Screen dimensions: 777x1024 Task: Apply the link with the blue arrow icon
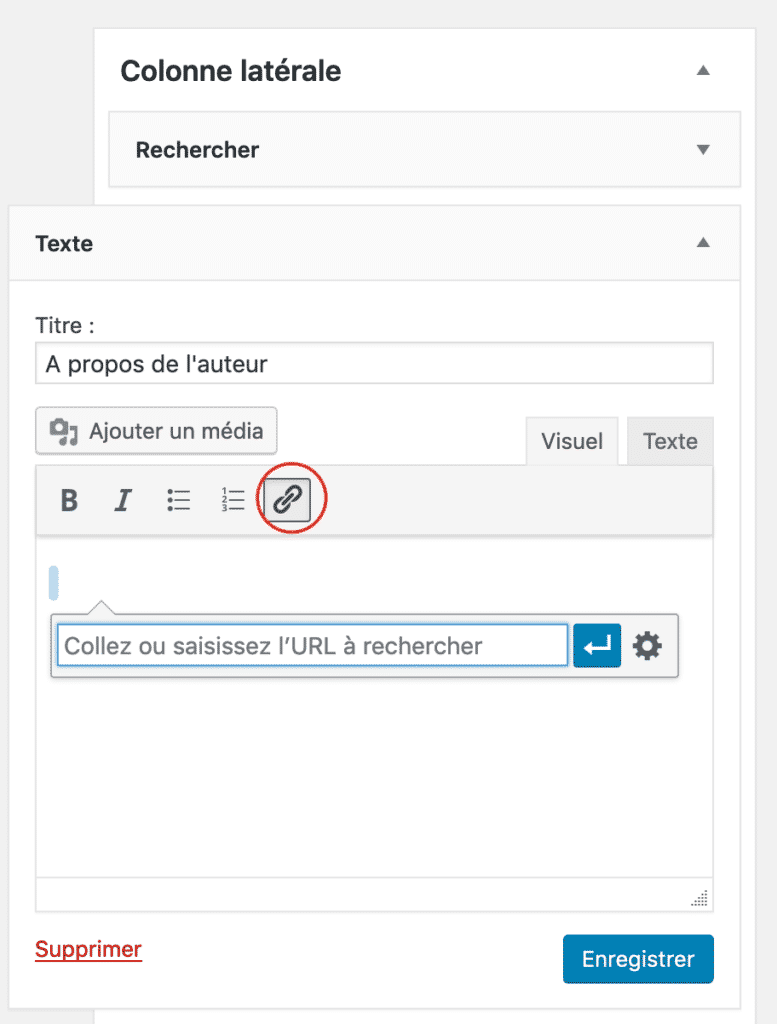(x=597, y=645)
